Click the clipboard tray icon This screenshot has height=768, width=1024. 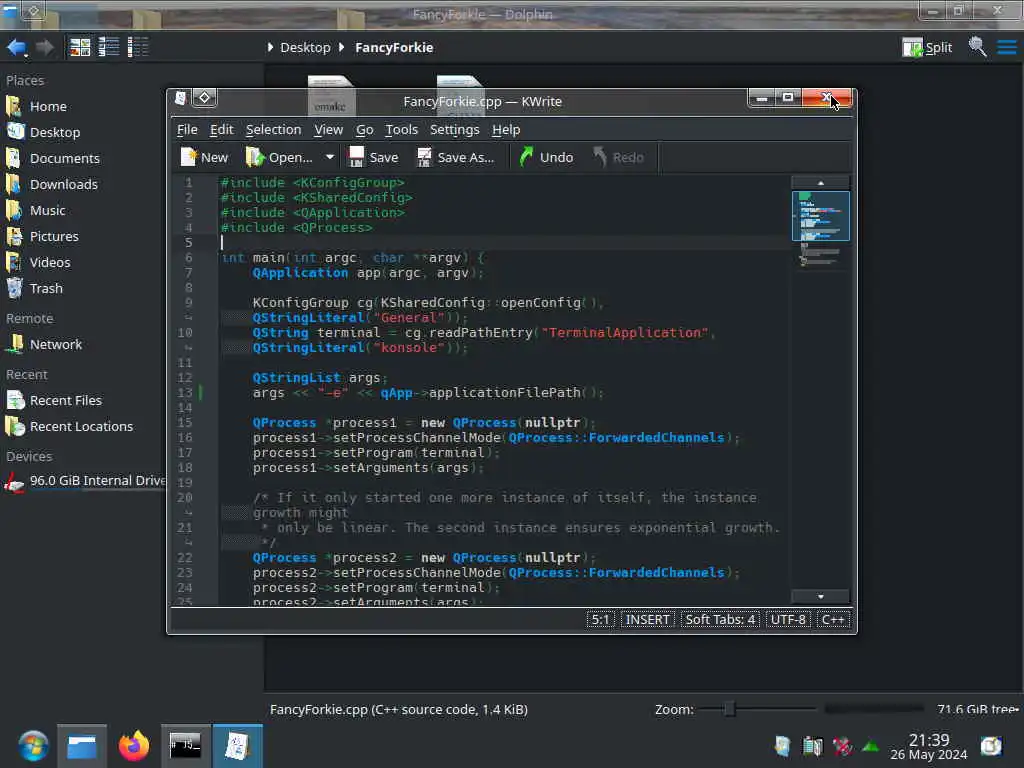tap(782, 746)
